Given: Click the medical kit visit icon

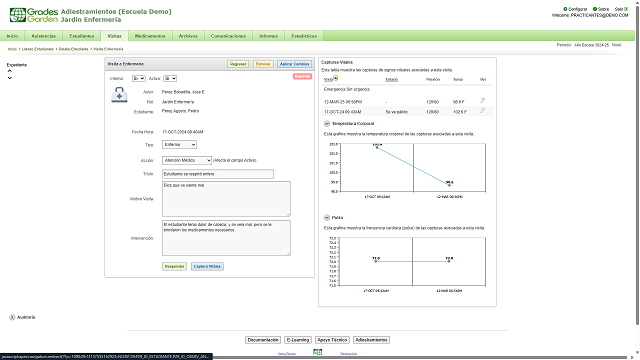Looking at the screenshot, I should [x=119, y=95].
